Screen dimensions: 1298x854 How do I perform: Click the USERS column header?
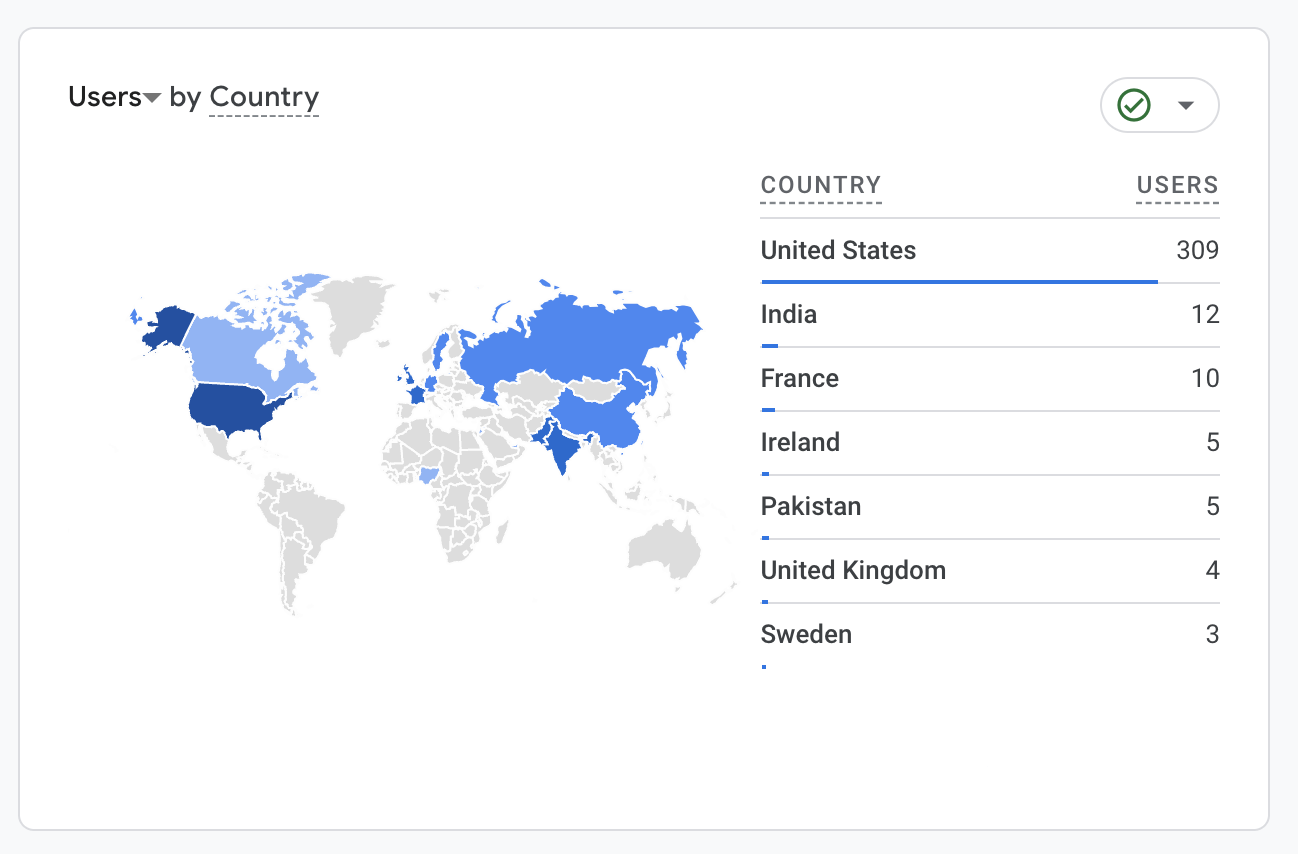1177,185
